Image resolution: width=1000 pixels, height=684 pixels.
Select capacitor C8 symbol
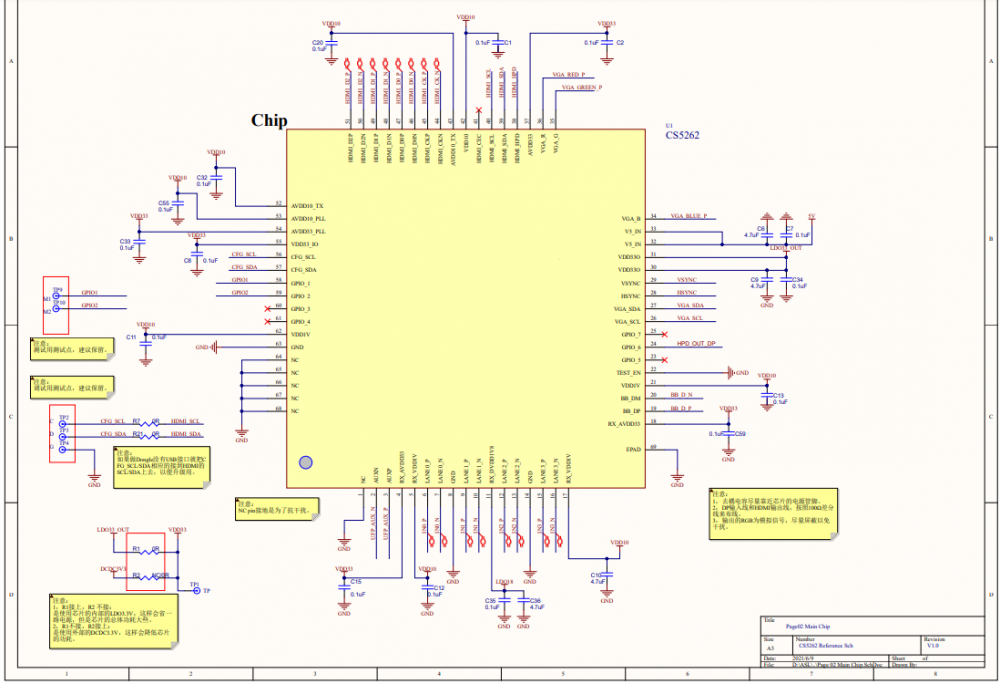click(196, 255)
